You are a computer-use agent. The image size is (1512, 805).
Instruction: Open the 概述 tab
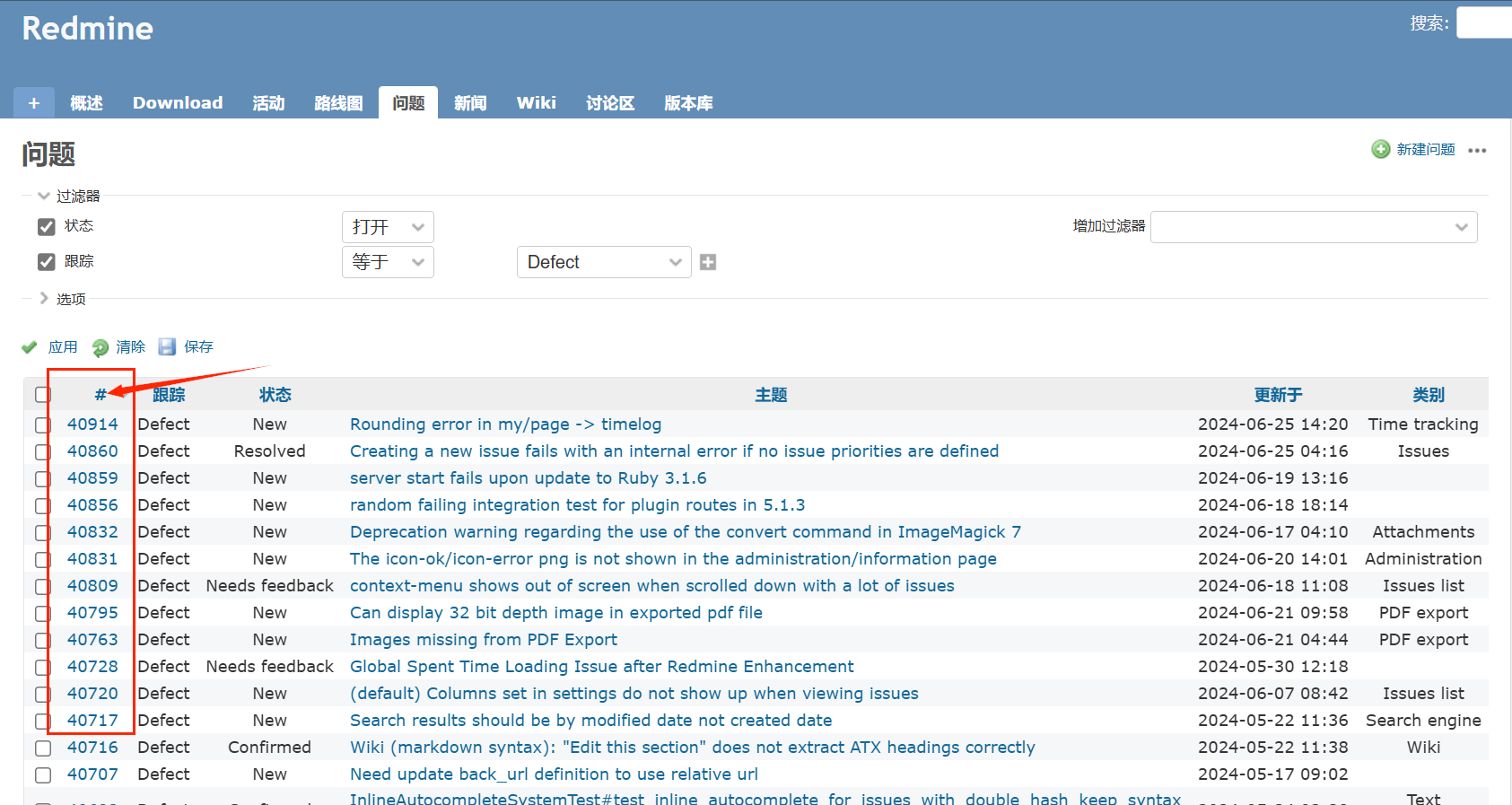(86, 103)
